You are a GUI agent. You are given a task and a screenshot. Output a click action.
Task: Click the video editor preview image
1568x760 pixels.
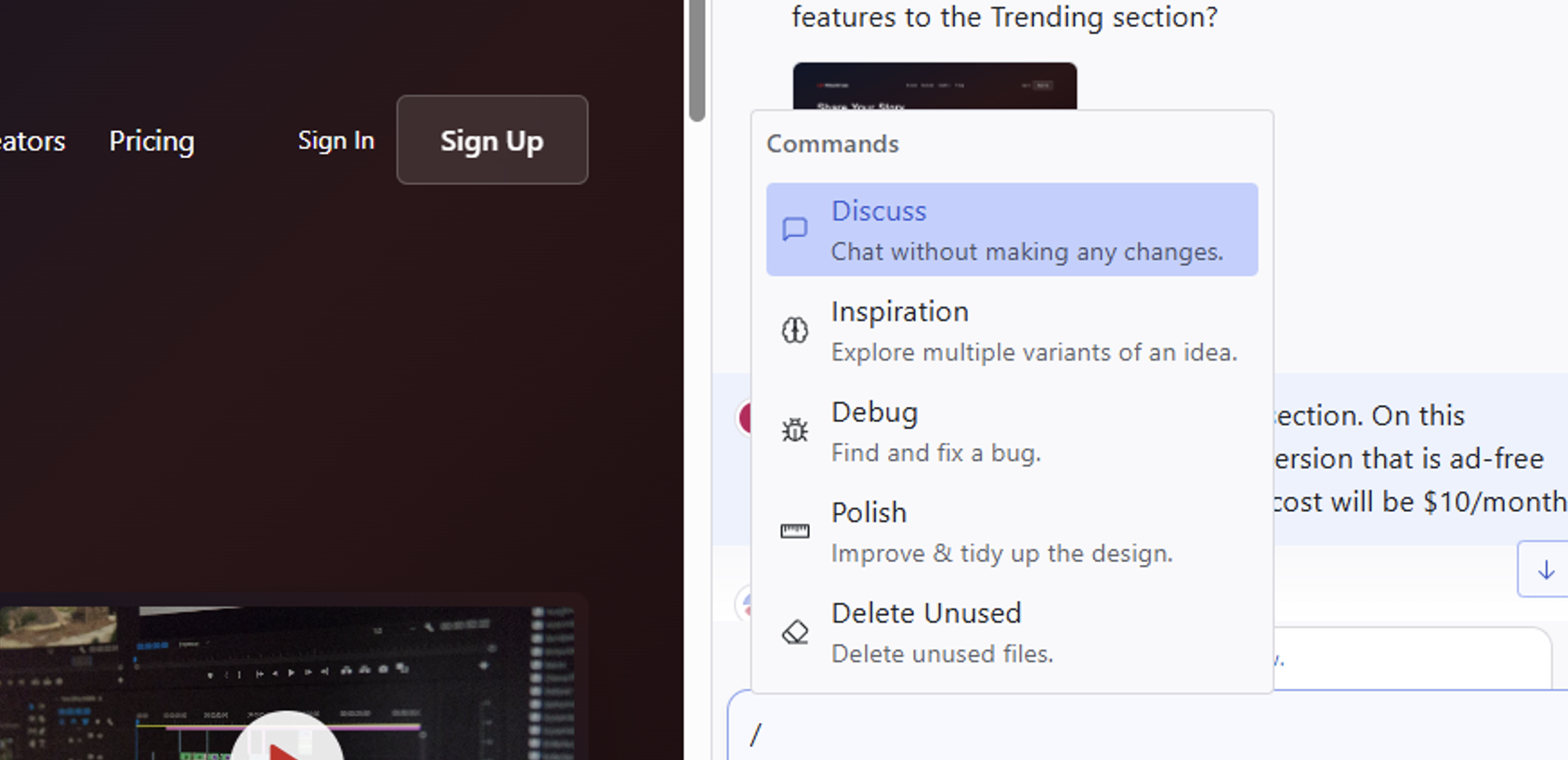pyautogui.click(x=288, y=678)
